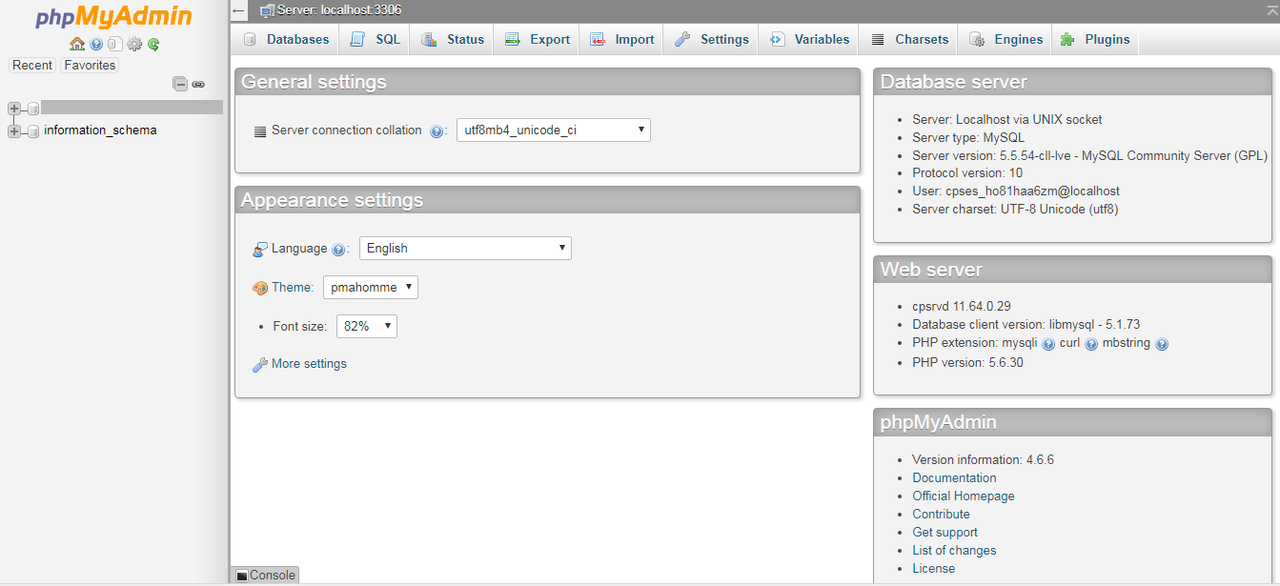Click the 'Database server' panel header
This screenshot has height=586, width=1280.
coord(1073,82)
